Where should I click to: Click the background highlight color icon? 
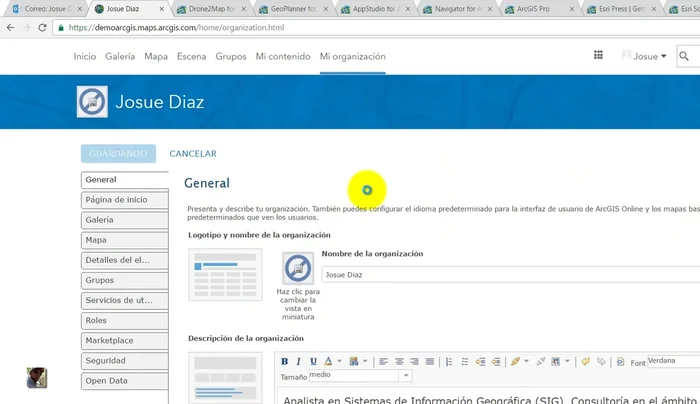354,361
